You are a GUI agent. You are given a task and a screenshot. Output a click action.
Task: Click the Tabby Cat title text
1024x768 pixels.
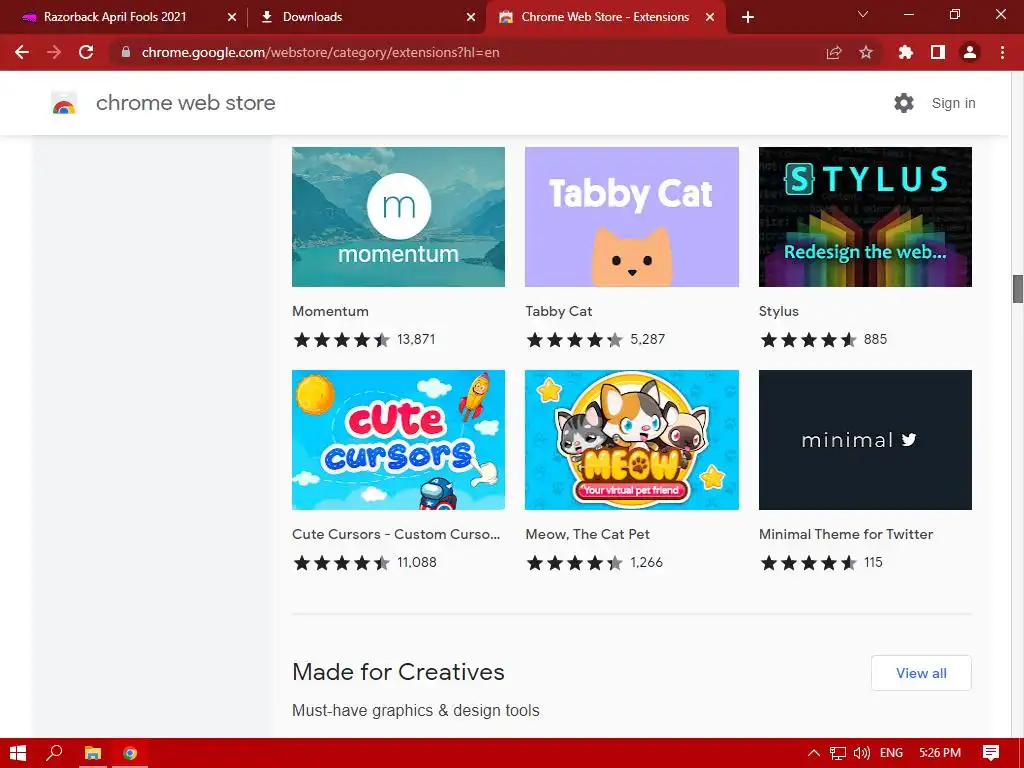pos(559,312)
